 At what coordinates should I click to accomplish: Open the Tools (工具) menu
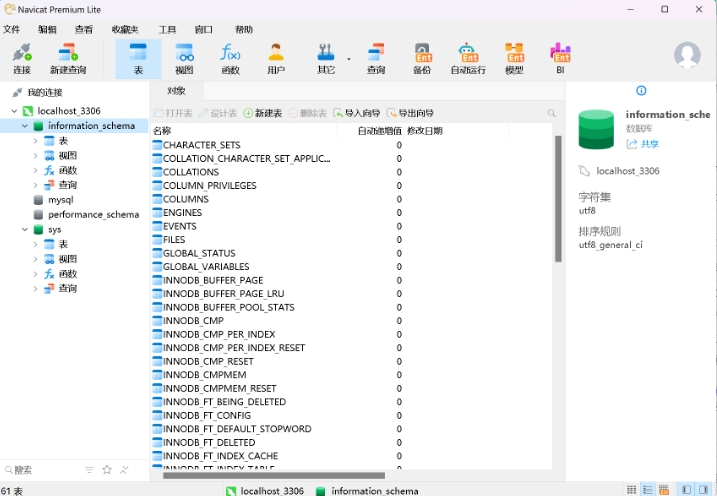click(x=167, y=29)
